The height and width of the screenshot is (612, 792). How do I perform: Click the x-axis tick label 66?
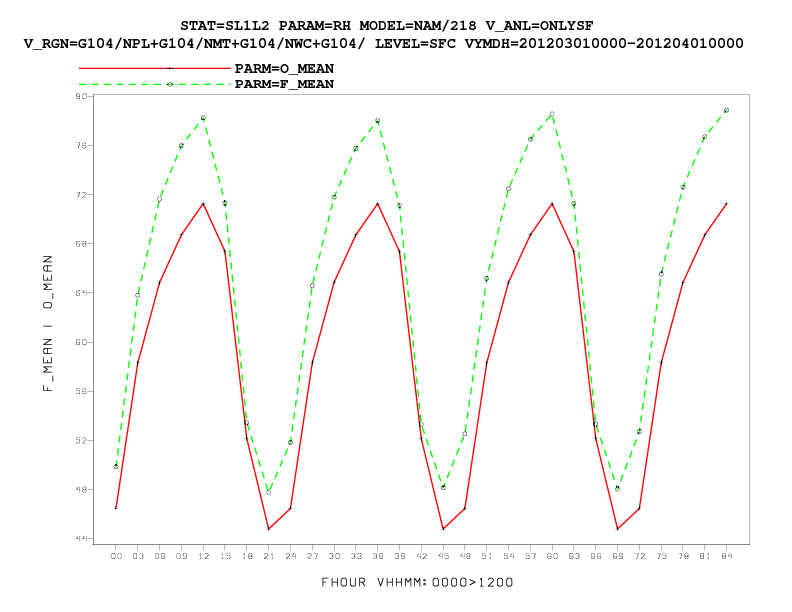pos(596,556)
